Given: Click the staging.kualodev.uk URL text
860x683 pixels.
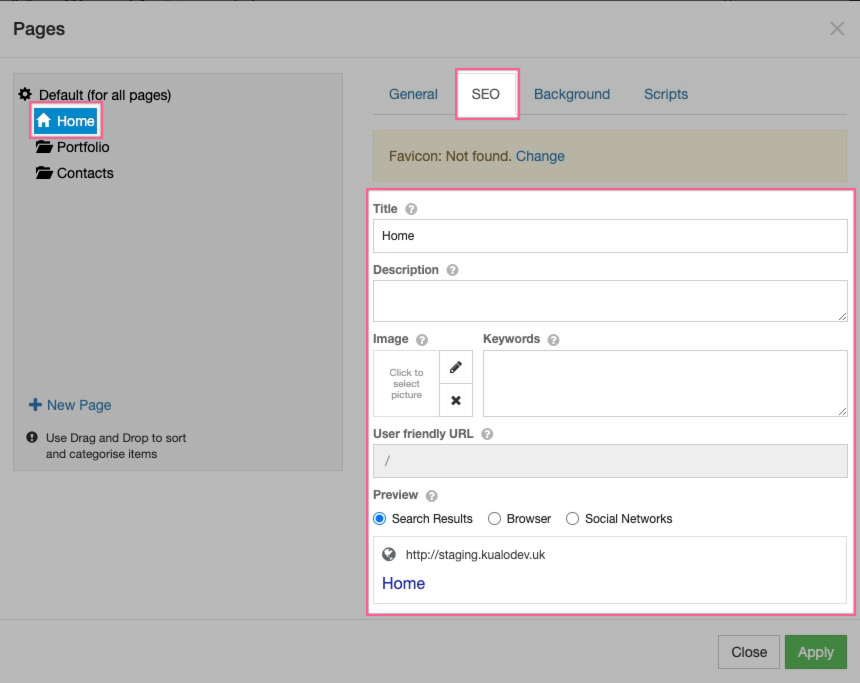Looking at the screenshot, I should [x=475, y=555].
